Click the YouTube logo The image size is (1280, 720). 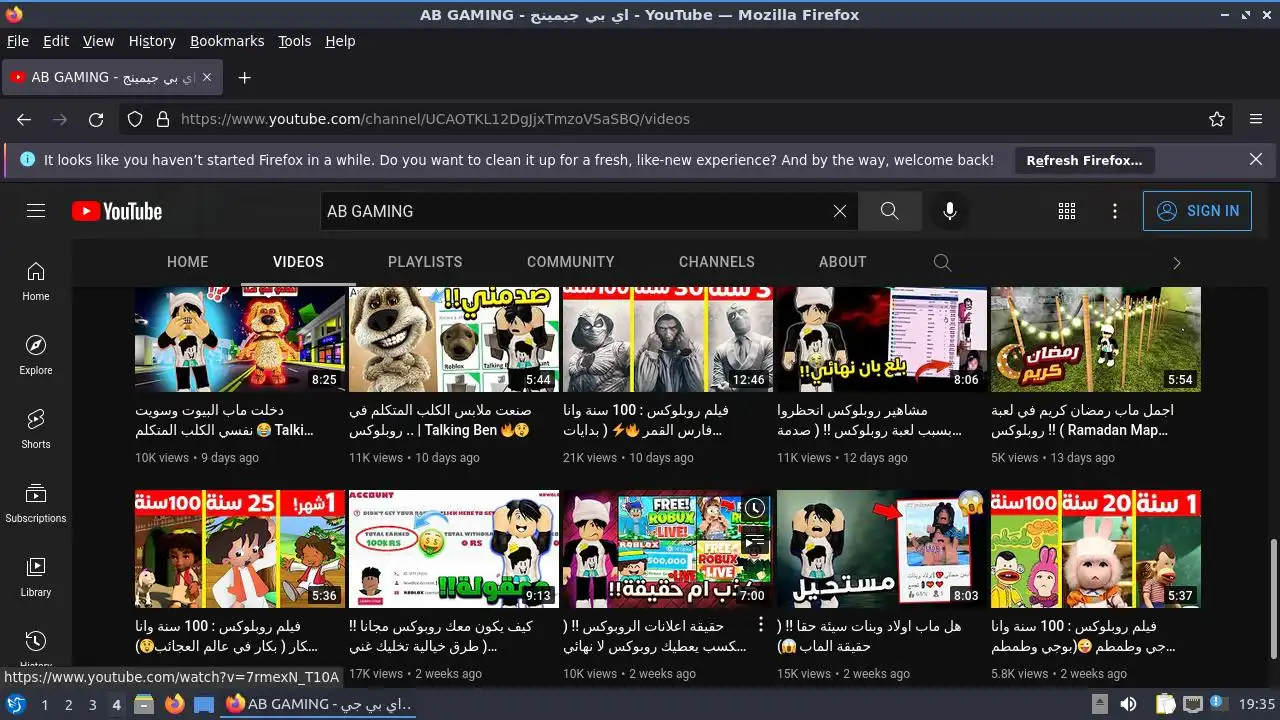117,211
